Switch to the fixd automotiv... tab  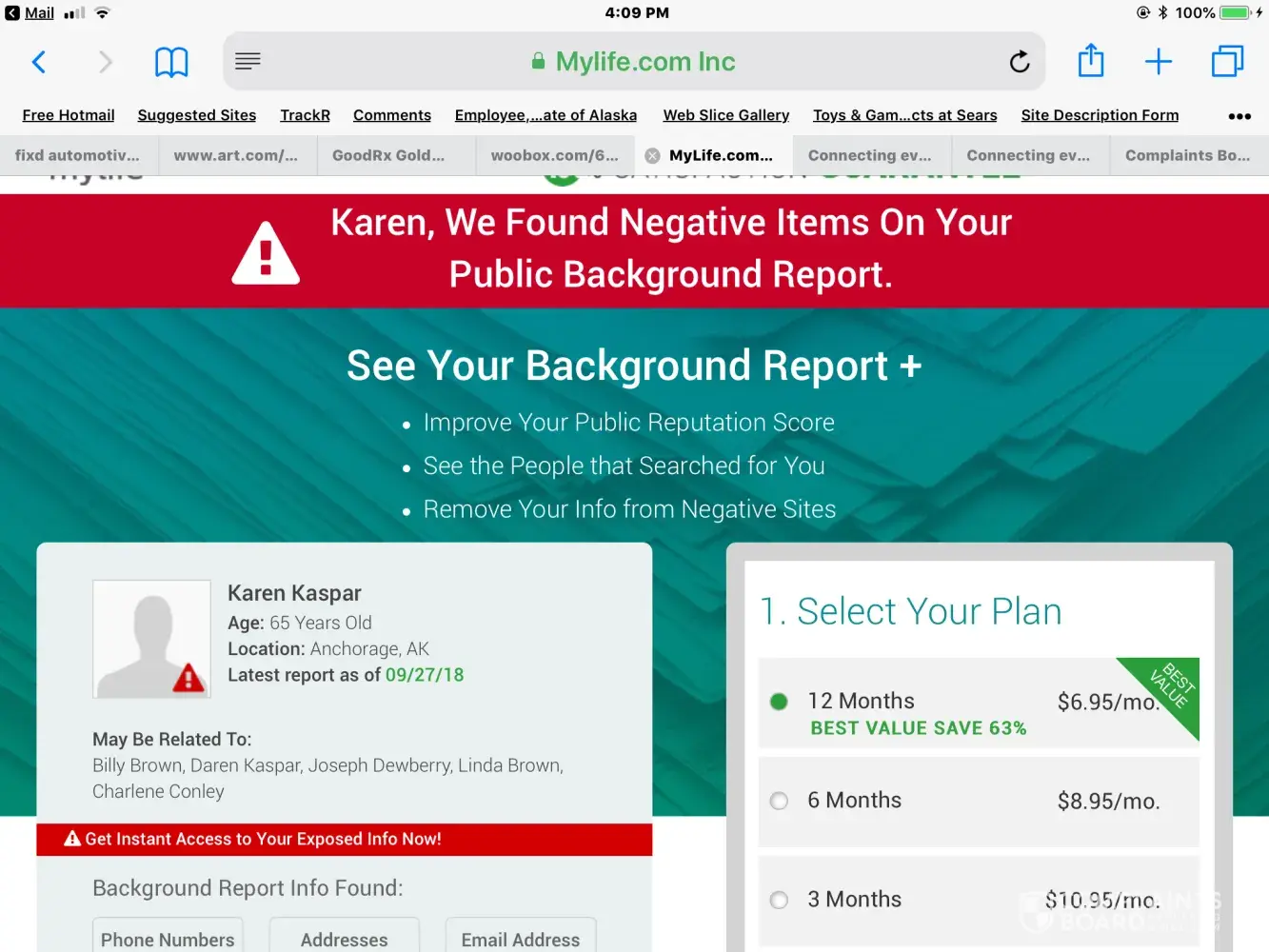(x=79, y=155)
